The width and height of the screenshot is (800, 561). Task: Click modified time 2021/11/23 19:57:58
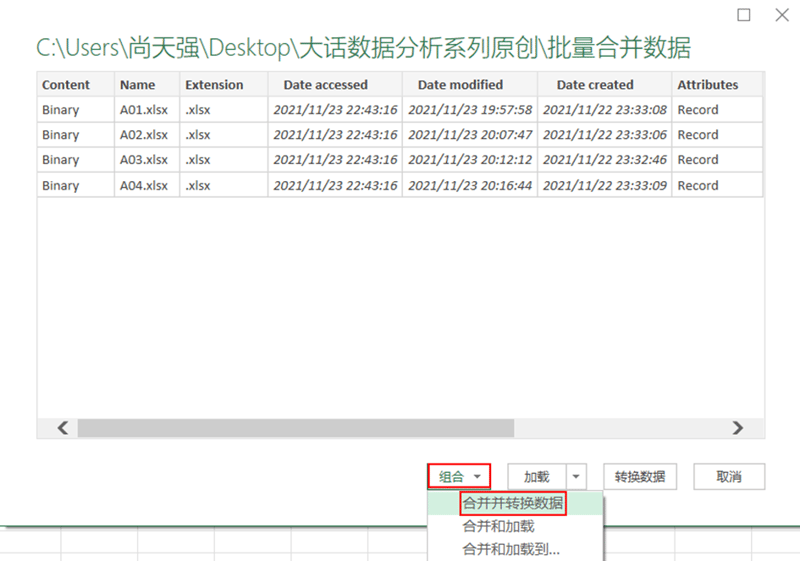[x=470, y=110]
